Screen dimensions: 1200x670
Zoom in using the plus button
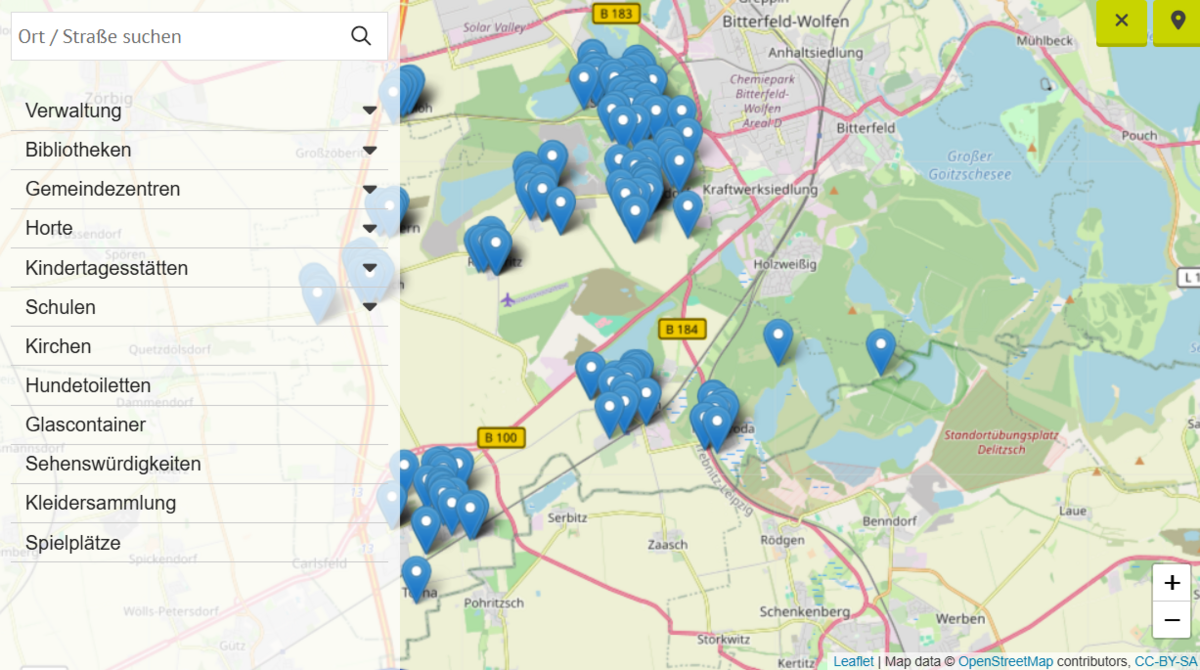coord(1171,583)
